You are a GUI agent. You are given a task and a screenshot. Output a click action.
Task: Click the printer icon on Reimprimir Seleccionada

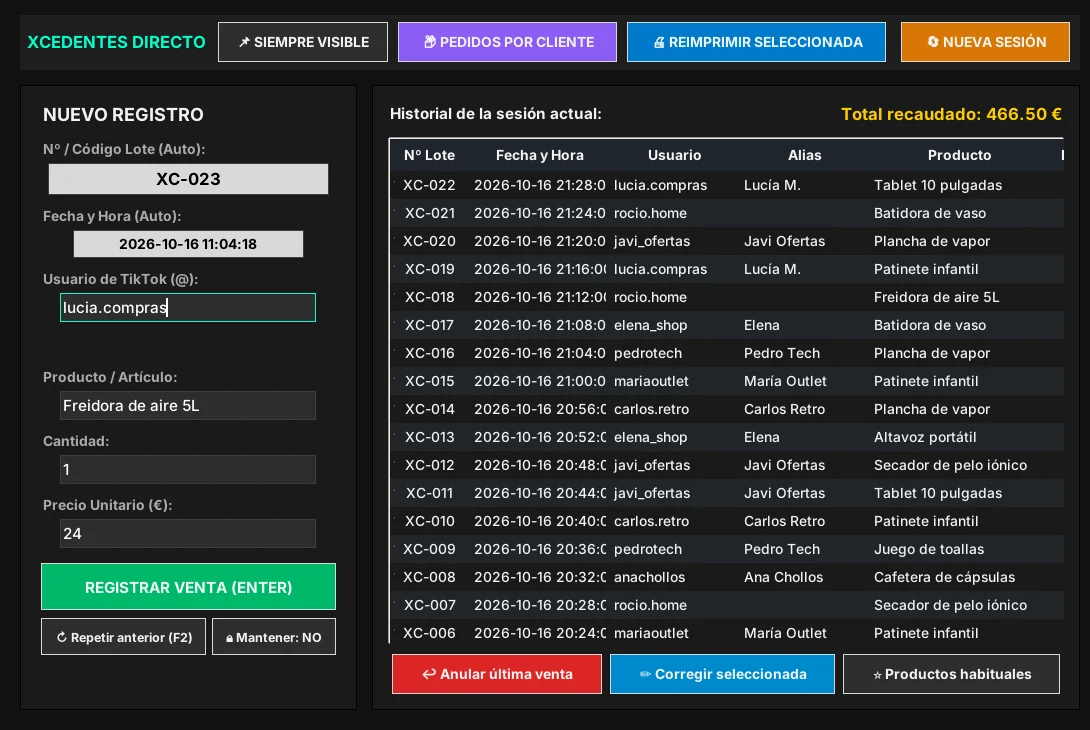coord(659,42)
